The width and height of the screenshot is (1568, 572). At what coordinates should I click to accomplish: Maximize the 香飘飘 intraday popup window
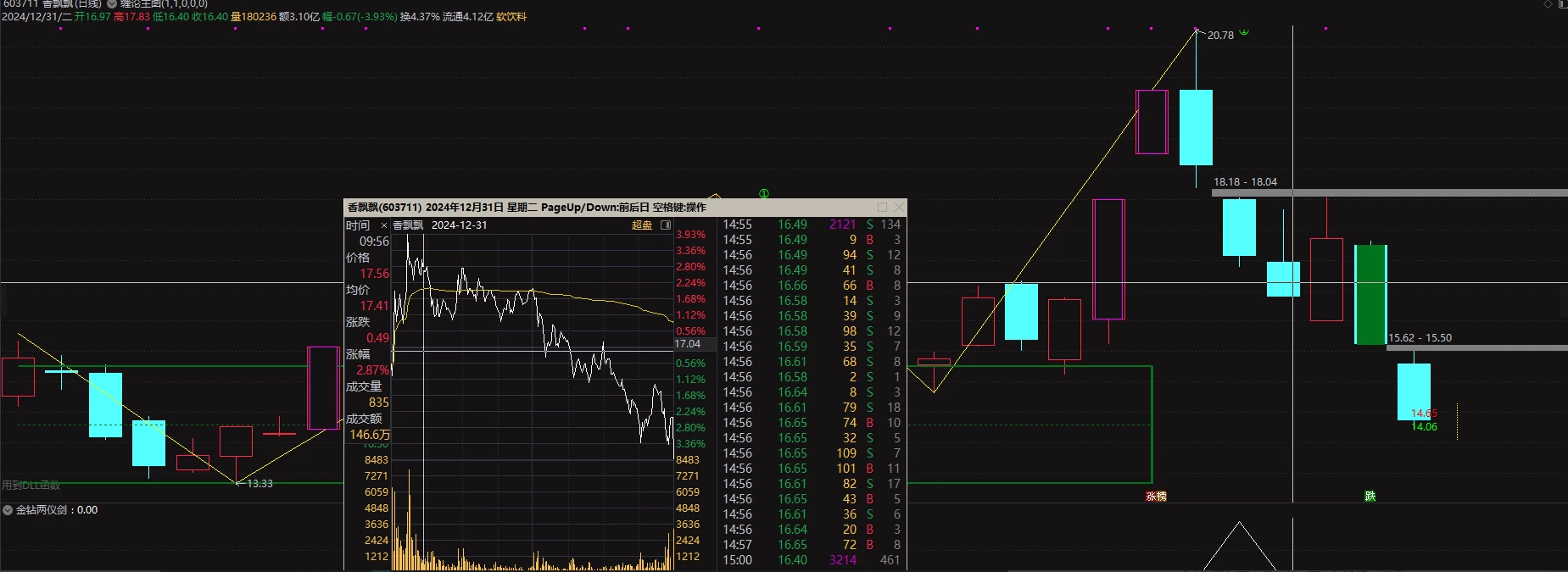[x=883, y=208]
